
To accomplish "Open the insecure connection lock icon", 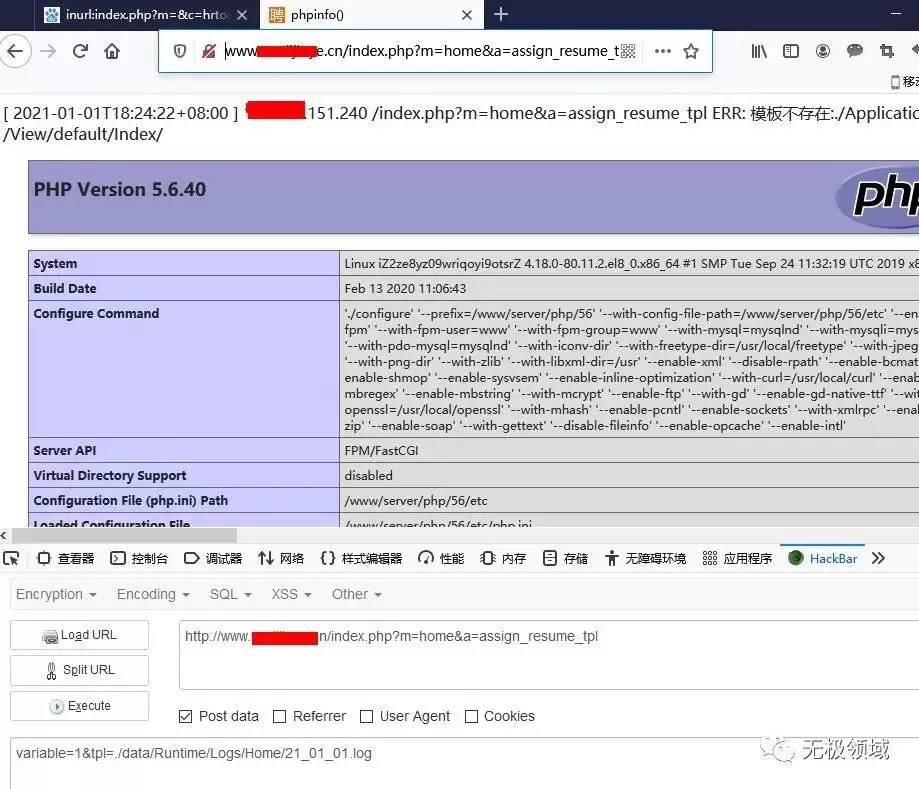I will pyautogui.click(x=208, y=52).
